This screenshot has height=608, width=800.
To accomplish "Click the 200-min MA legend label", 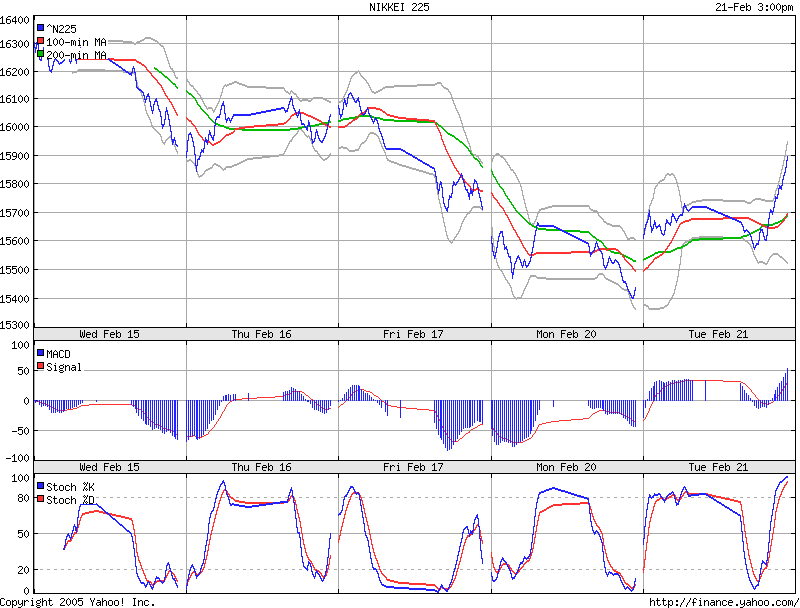I will click(77, 55).
